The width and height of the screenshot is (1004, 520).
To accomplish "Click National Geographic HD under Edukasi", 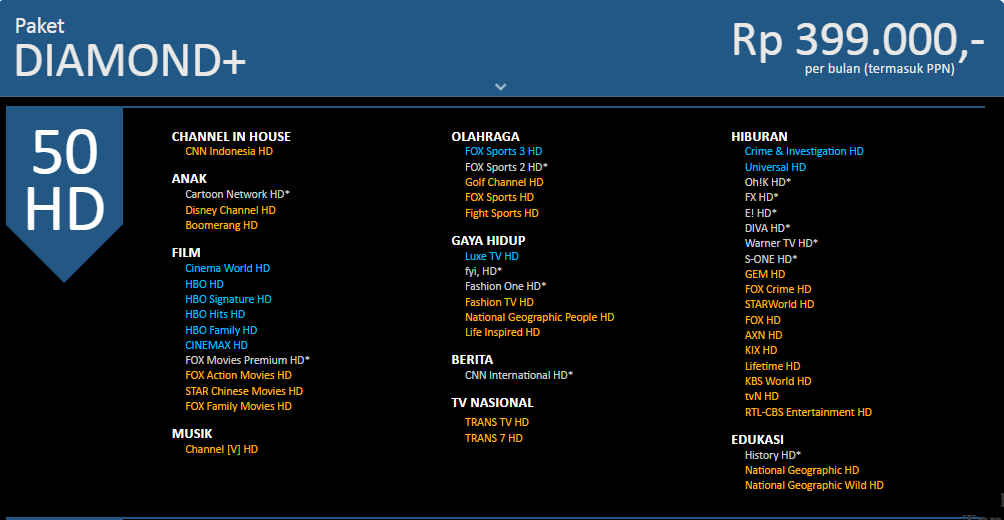I will click(802, 471).
